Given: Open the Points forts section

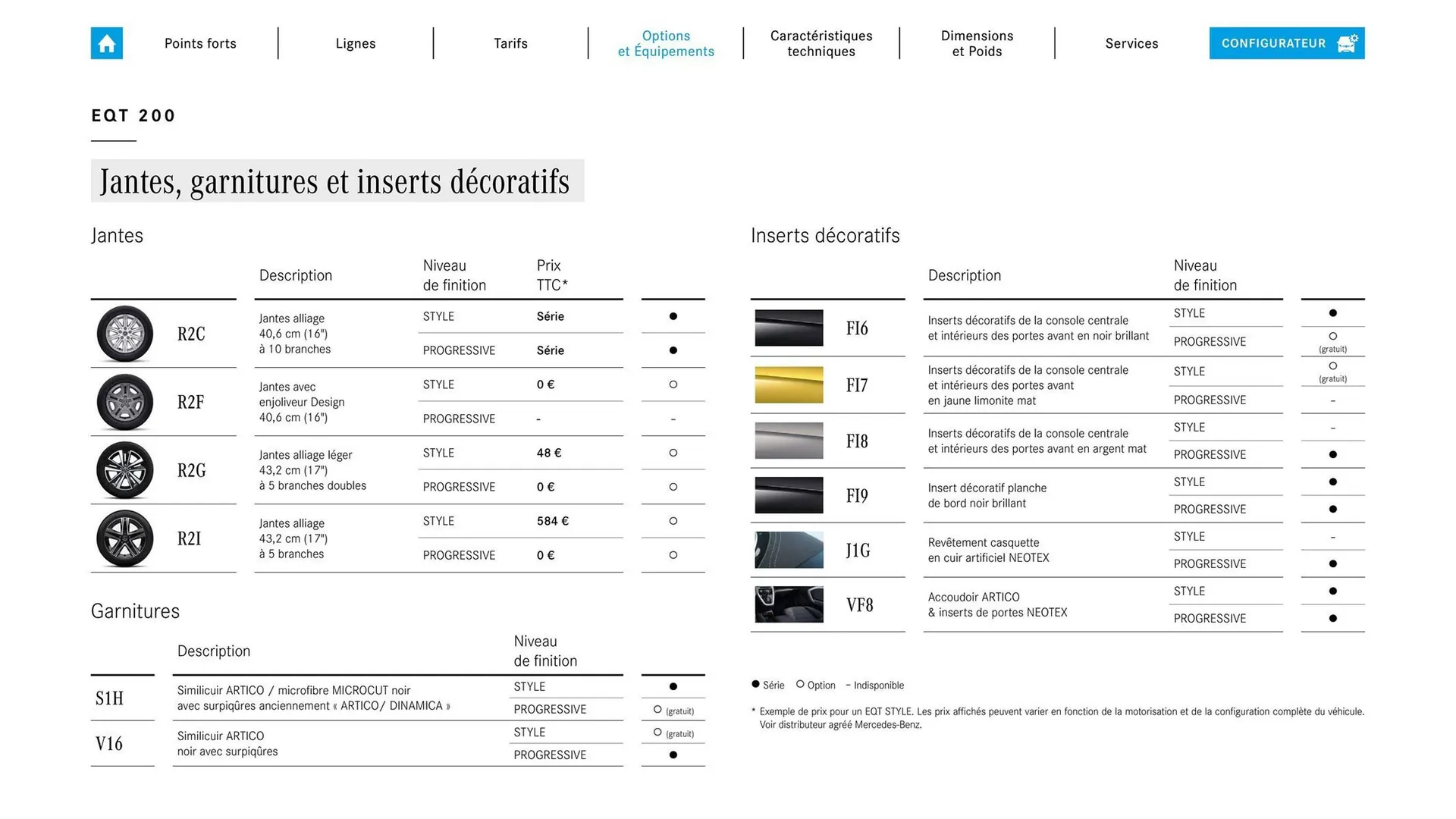Looking at the screenshot, I should point(200,43).
